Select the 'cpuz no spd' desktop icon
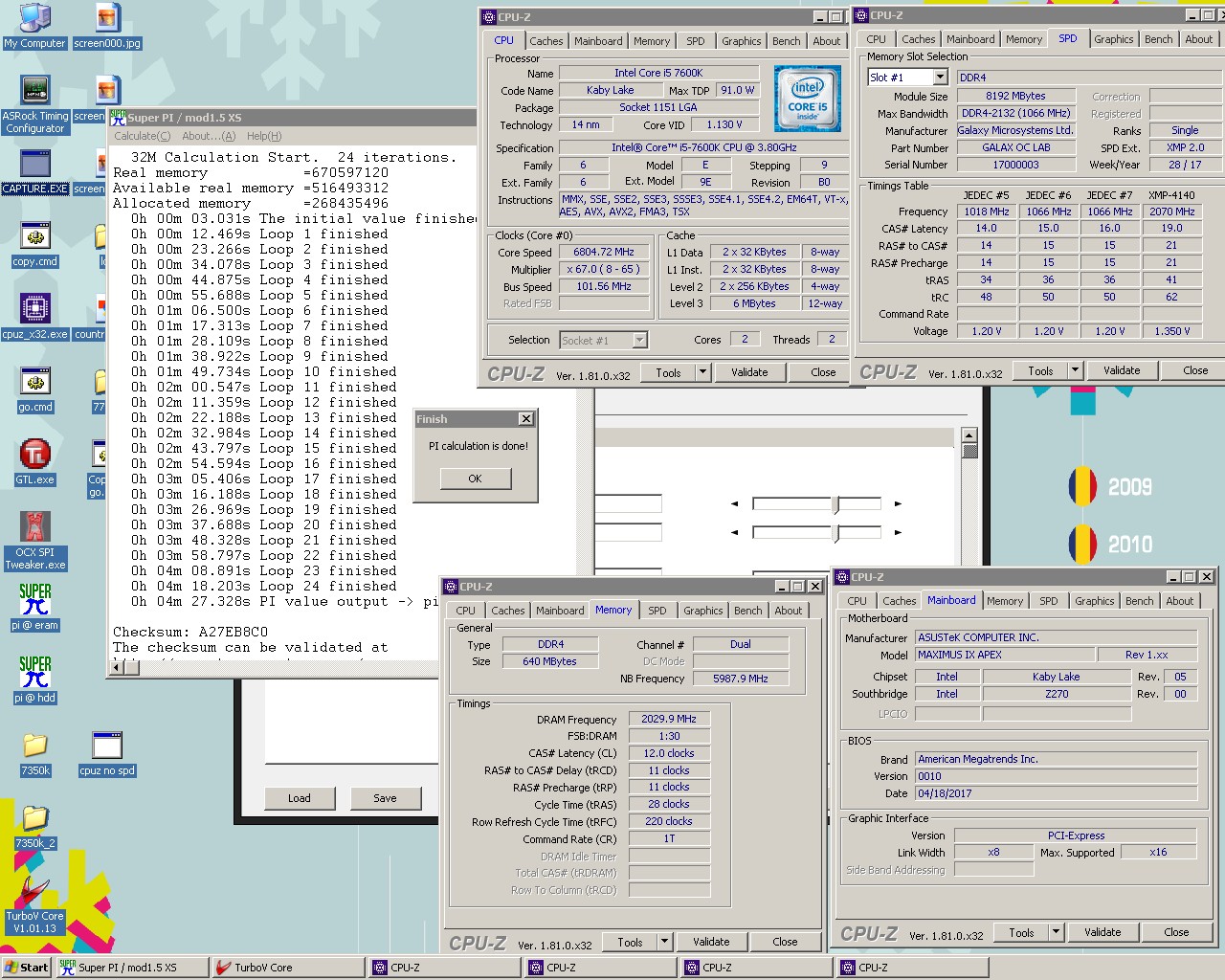This screenshot has width=1225, height=980. 107,754
